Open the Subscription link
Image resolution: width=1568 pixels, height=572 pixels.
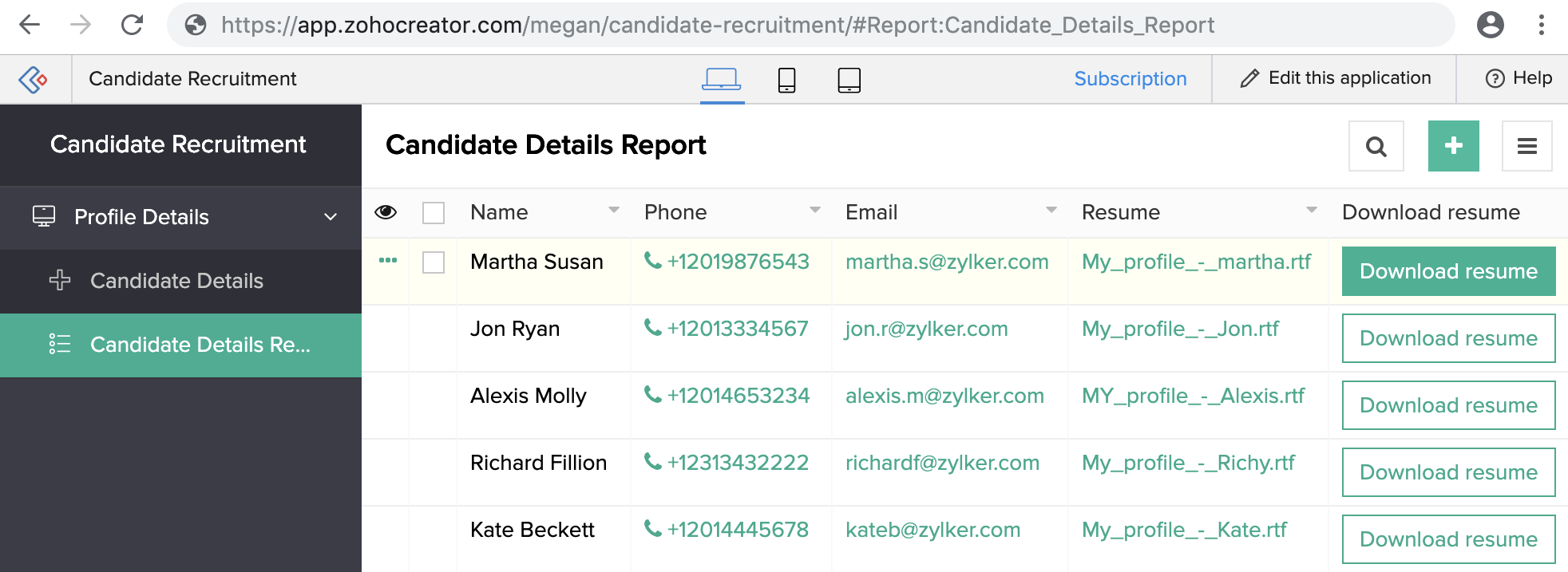[1130, 79]
